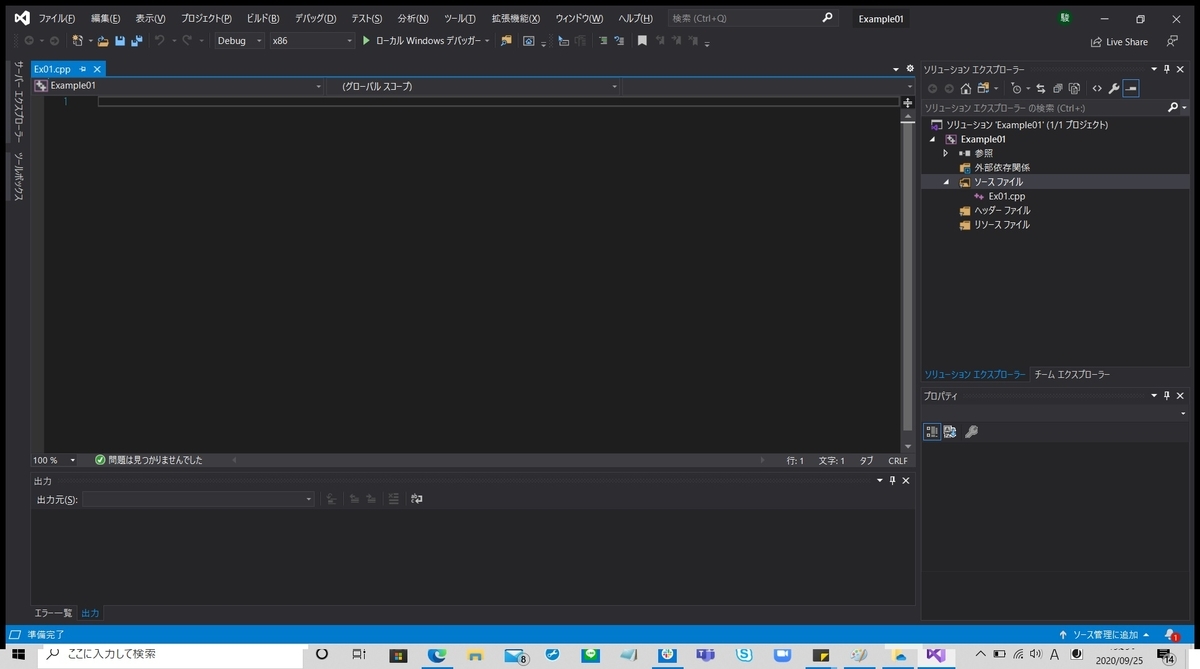Click the Windows Start button
The width and height of the screenshot is (1200, 669).
tap(18, 655)
